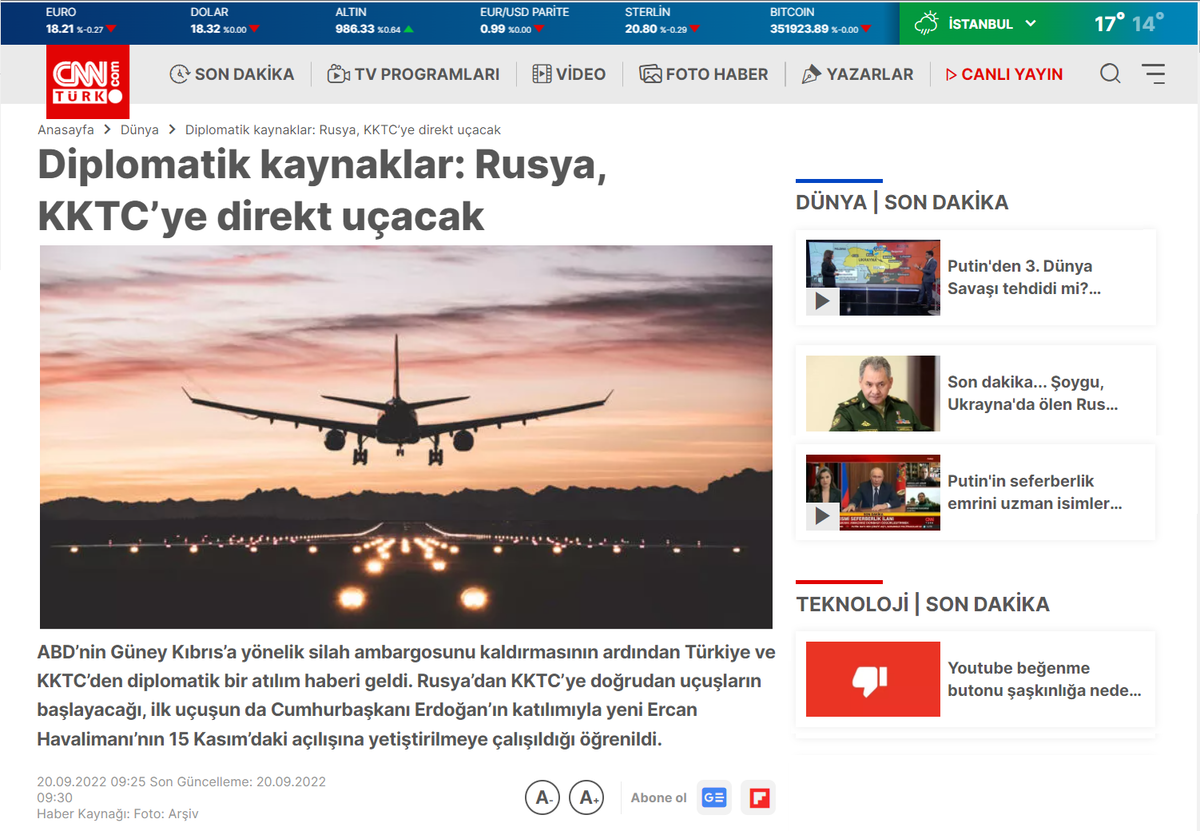Screen dimensions: 1200x831
Task: Decrease font size with A- button
Action: [x=542, y=797]
